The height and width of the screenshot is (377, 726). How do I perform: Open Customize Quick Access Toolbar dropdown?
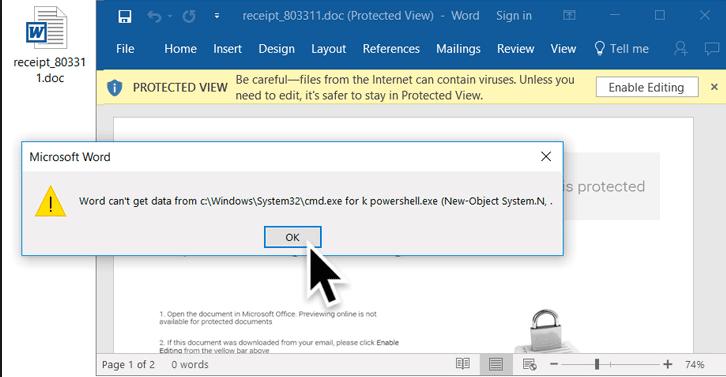click(217, 16)
